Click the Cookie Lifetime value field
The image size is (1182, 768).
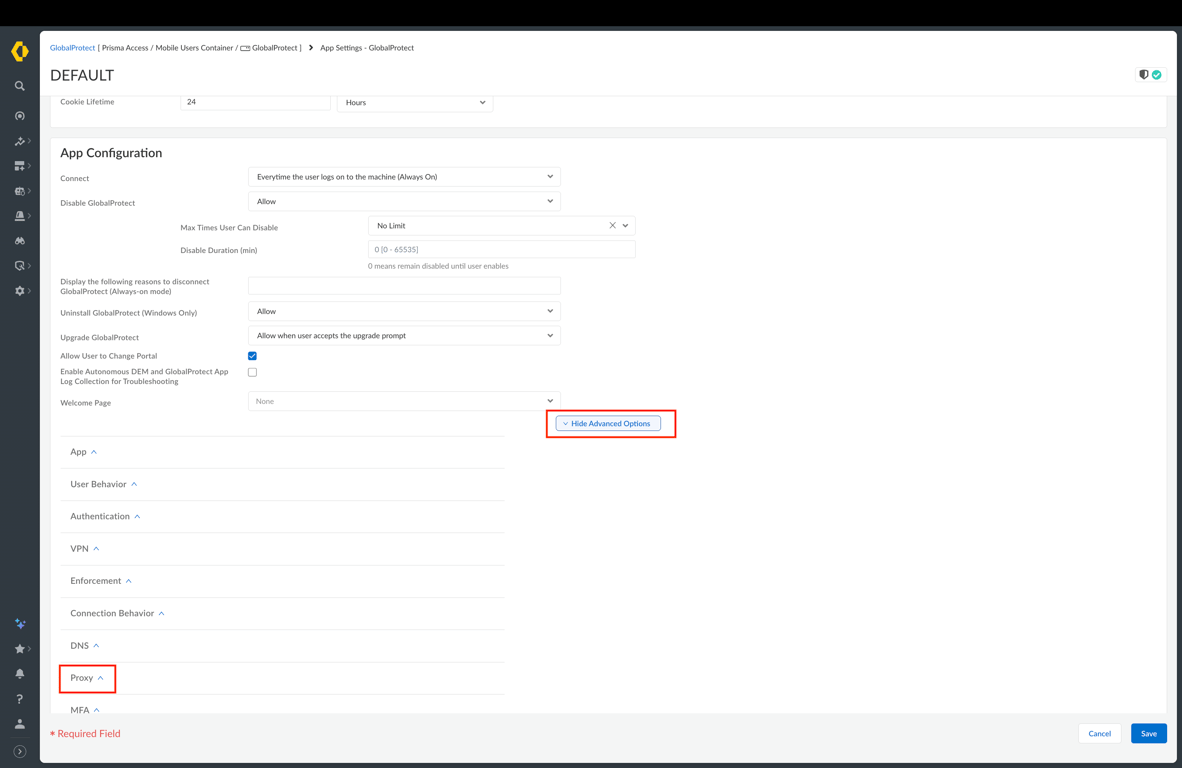click(255, 103)
